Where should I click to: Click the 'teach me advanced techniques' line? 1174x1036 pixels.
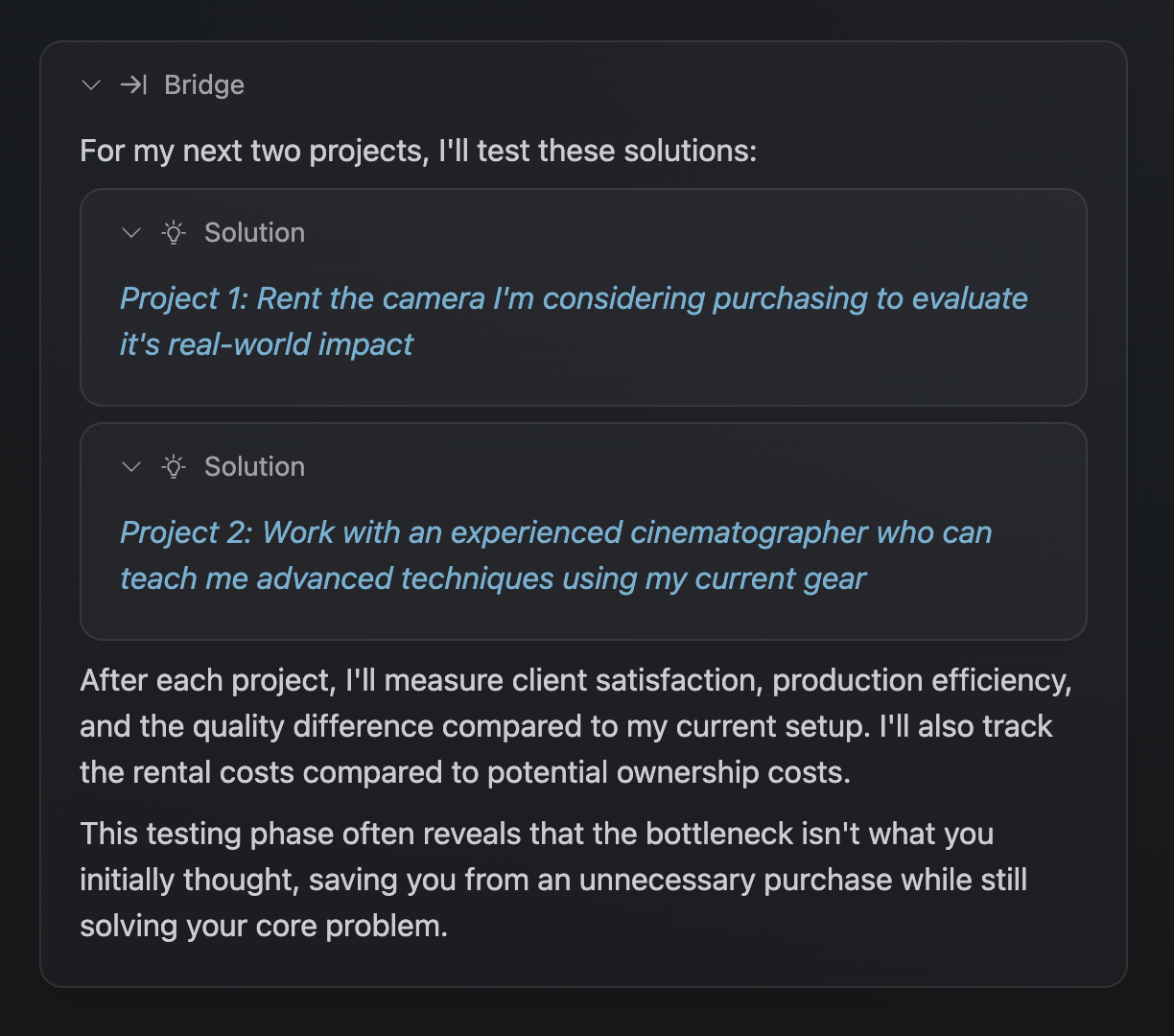(493, 578)
